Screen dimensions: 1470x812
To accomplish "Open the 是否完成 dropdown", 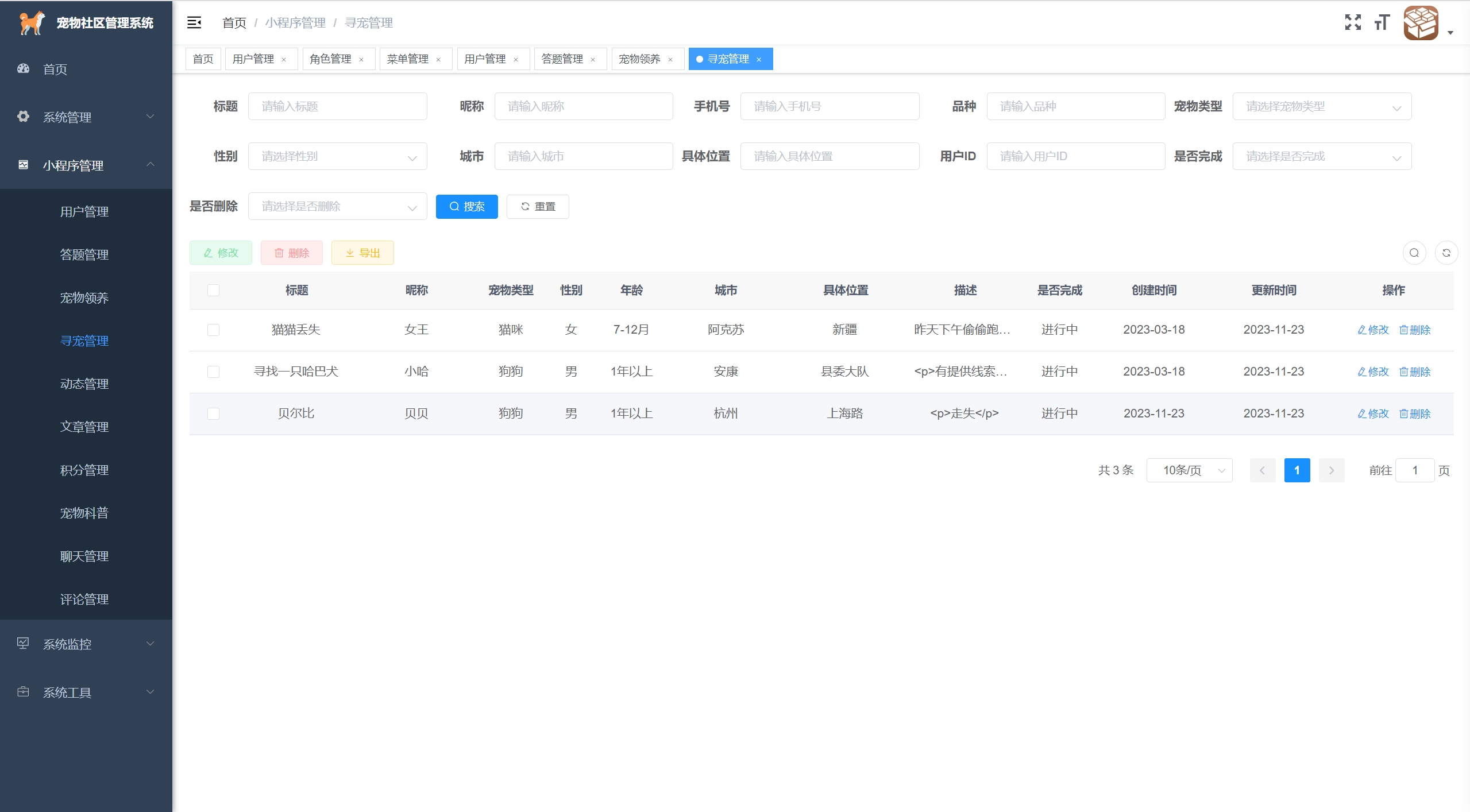I will tap(1321, 156).
